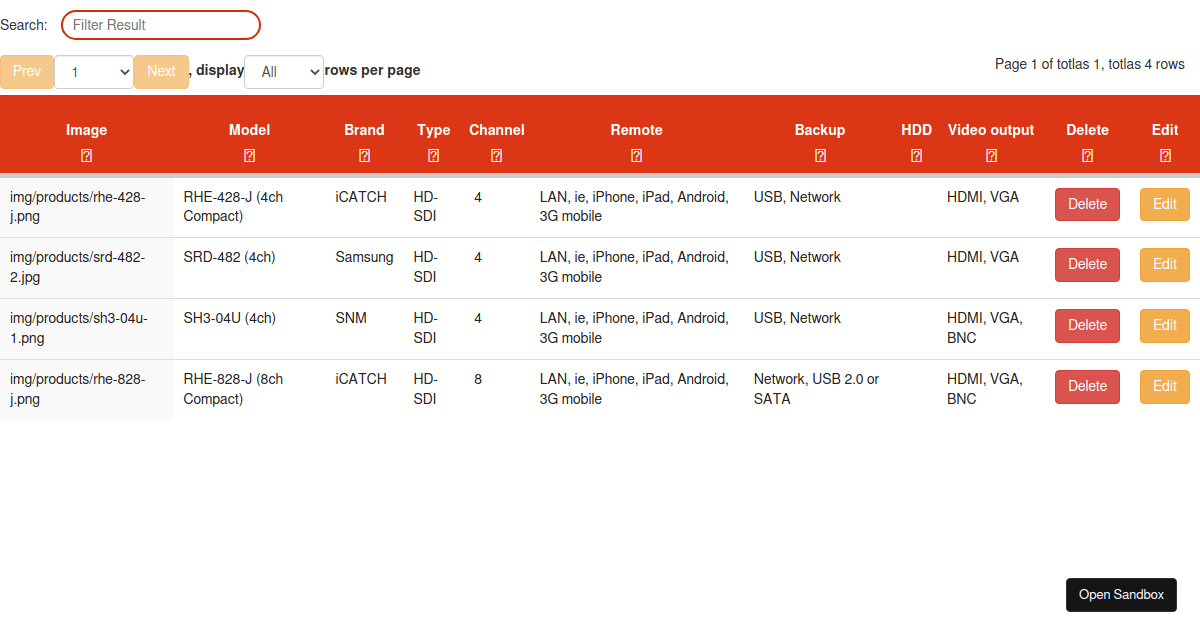Click the Prev page button

27,71
